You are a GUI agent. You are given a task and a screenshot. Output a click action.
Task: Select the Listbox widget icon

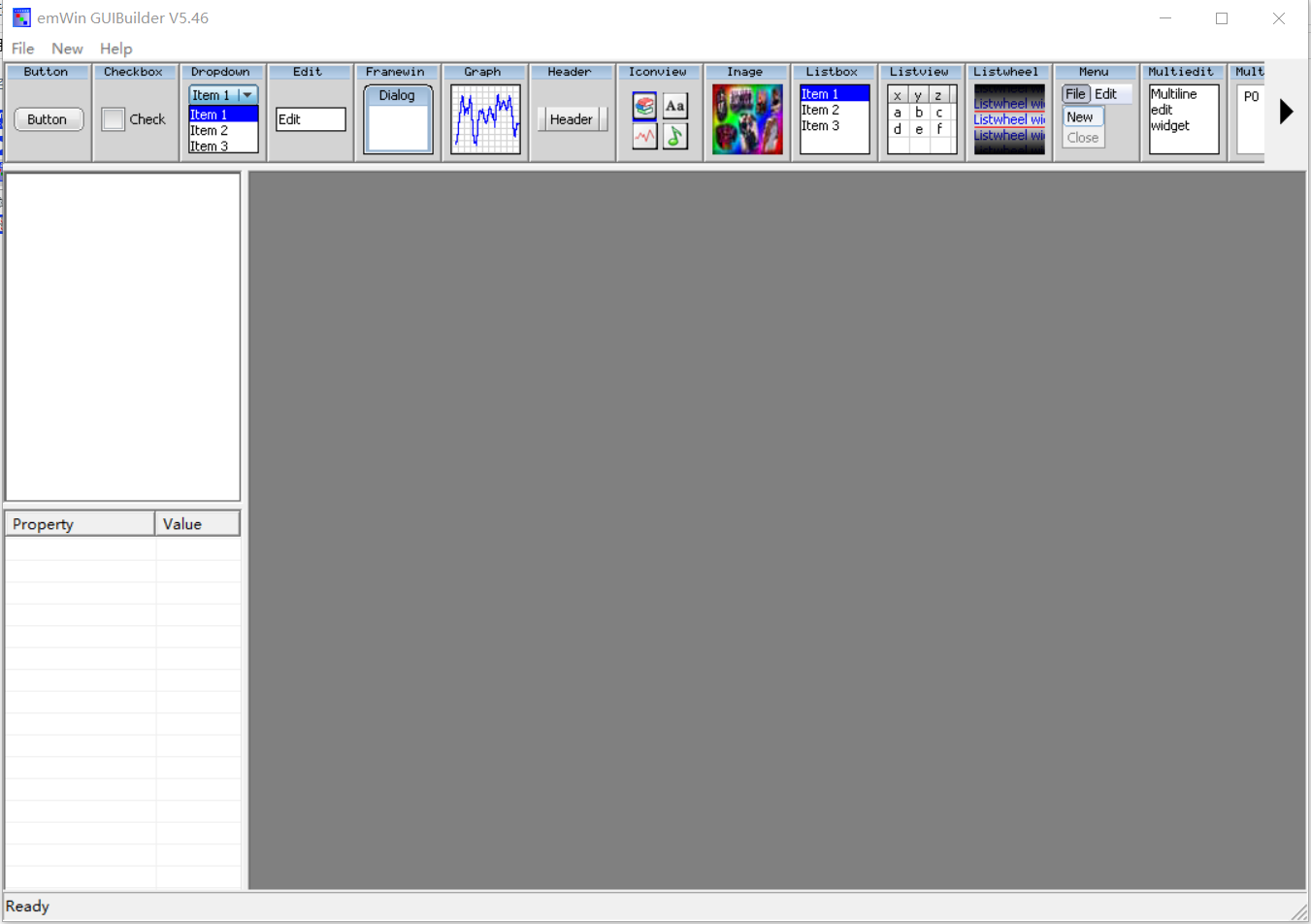835,119
